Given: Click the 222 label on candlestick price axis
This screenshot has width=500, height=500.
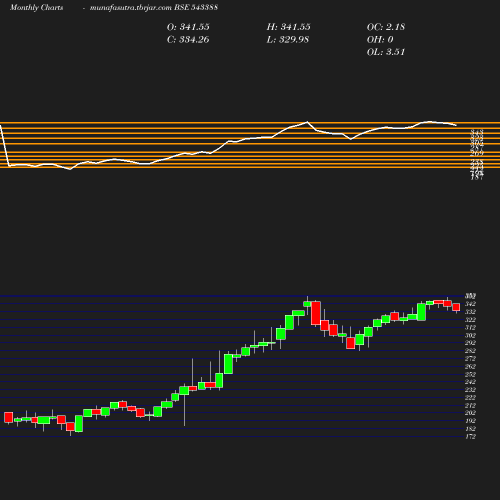Looking at the screenshot, I should click(x=470, y=398).
